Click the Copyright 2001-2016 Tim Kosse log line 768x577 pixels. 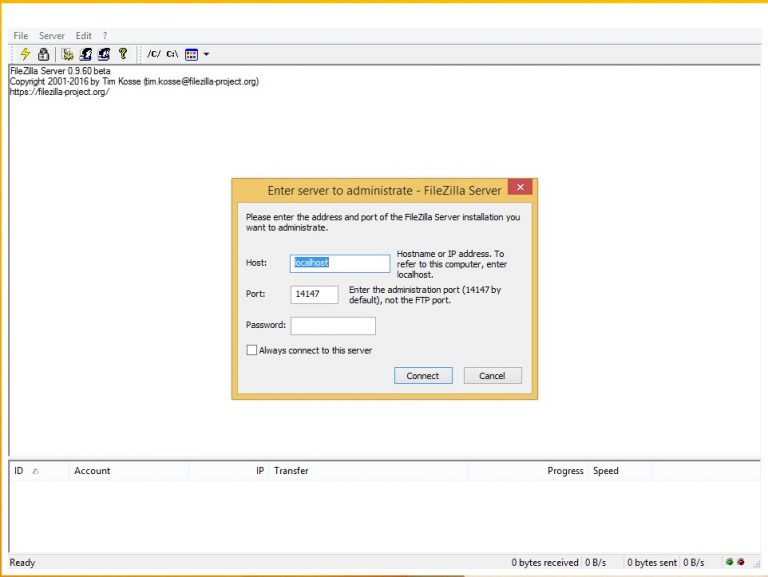[134, 82]
